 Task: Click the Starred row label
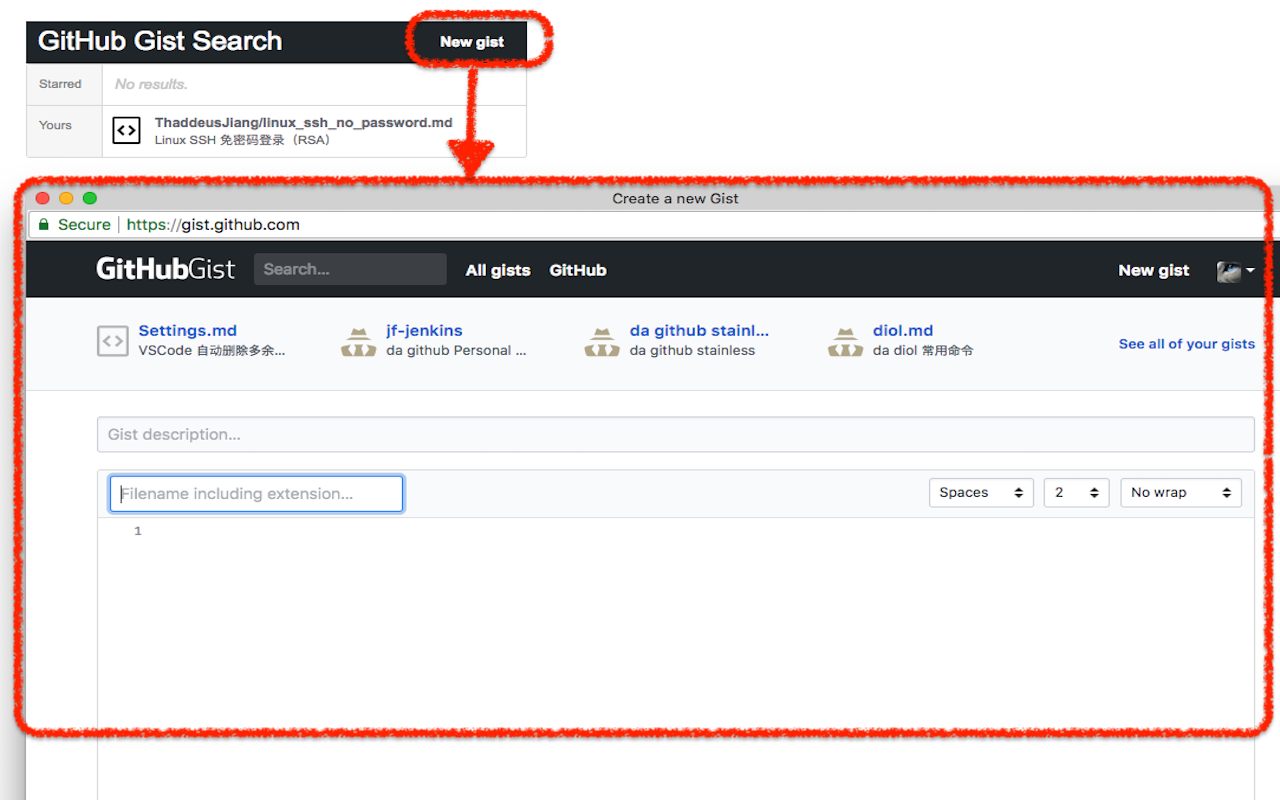tap(60, 84)
